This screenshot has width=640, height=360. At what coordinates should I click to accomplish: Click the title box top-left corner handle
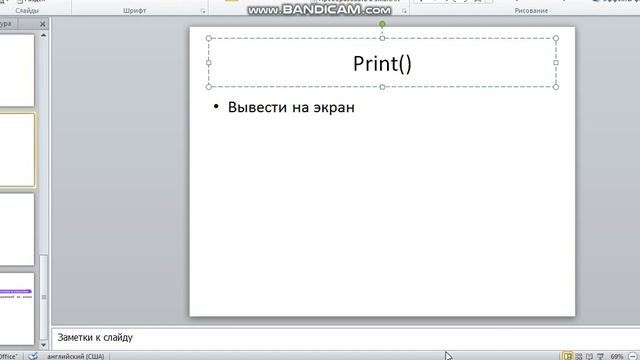pos(209,38)
